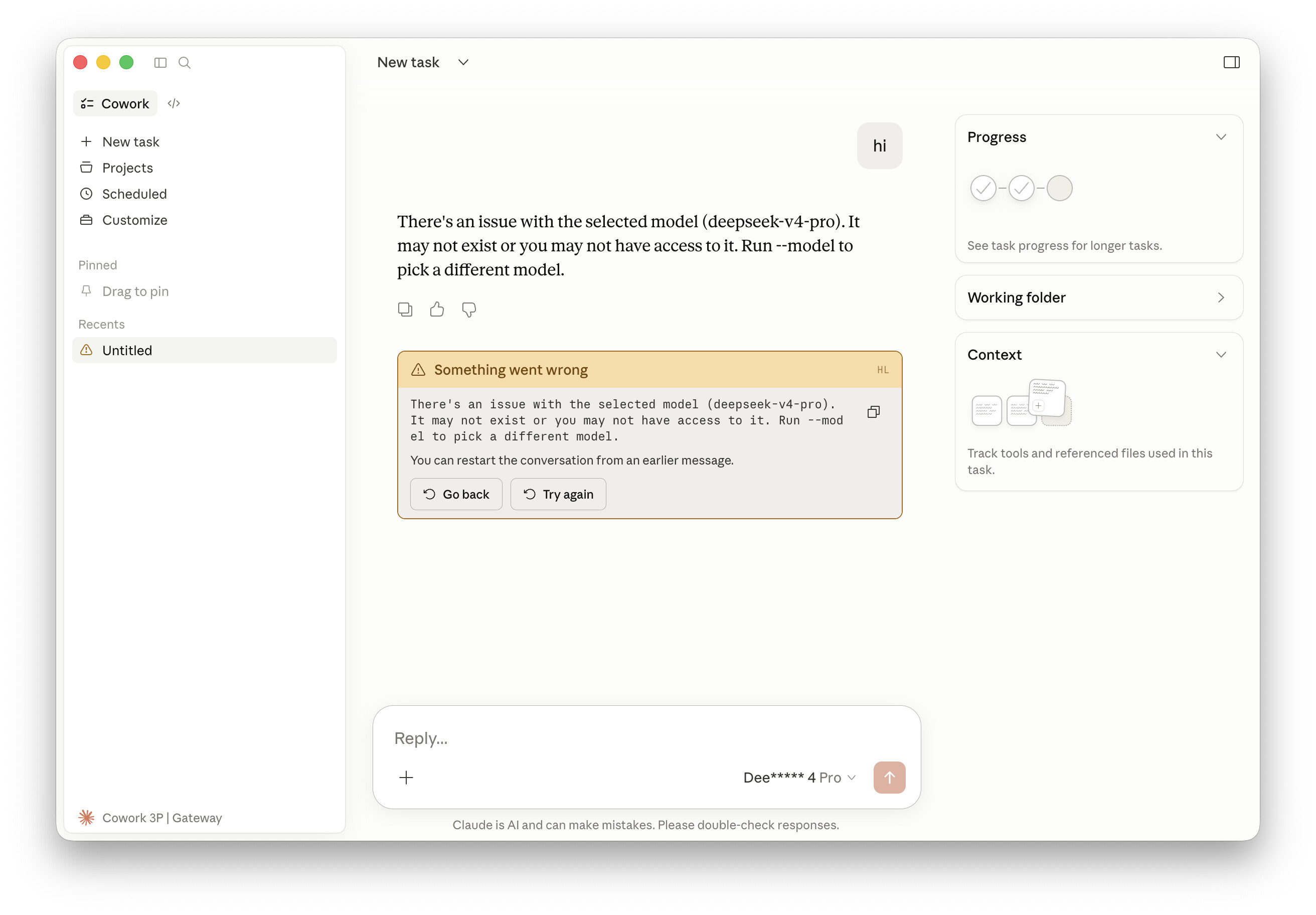Screen dimensions: 1316x915
Task: Copy the error details text
Action: pyautogui.click(x=874, y=412)
